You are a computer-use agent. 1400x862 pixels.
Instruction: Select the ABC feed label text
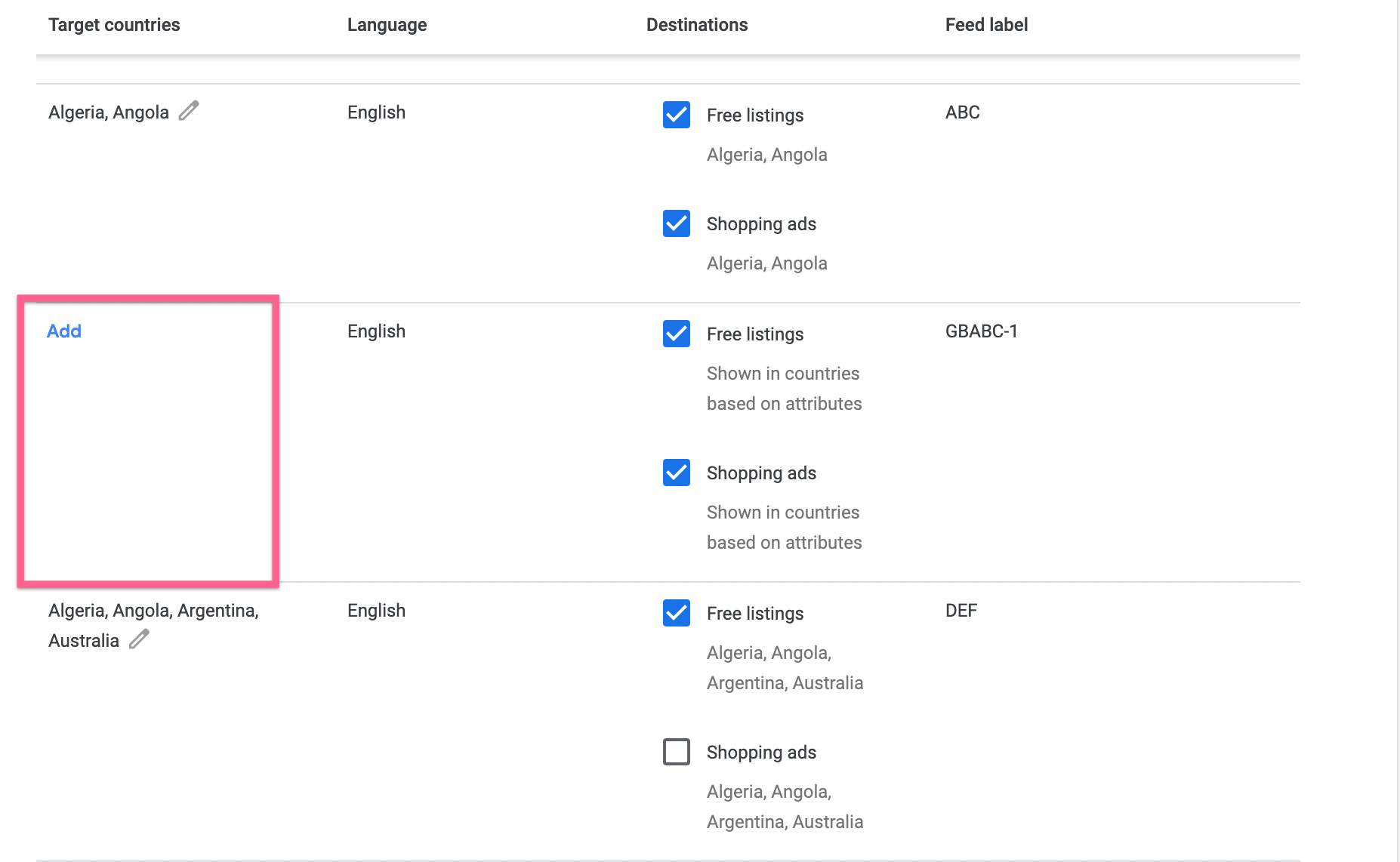pyautogui.click(x=963, y=112)
